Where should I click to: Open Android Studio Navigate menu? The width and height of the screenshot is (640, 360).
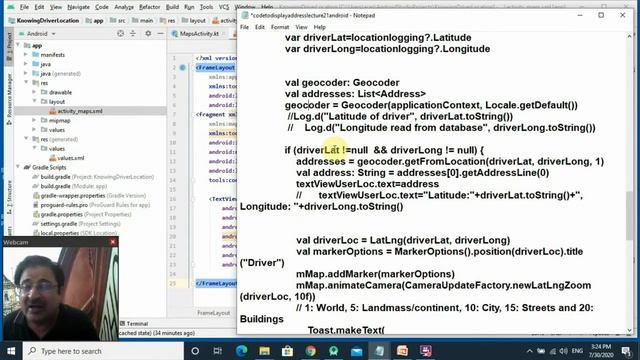point(78,7)
